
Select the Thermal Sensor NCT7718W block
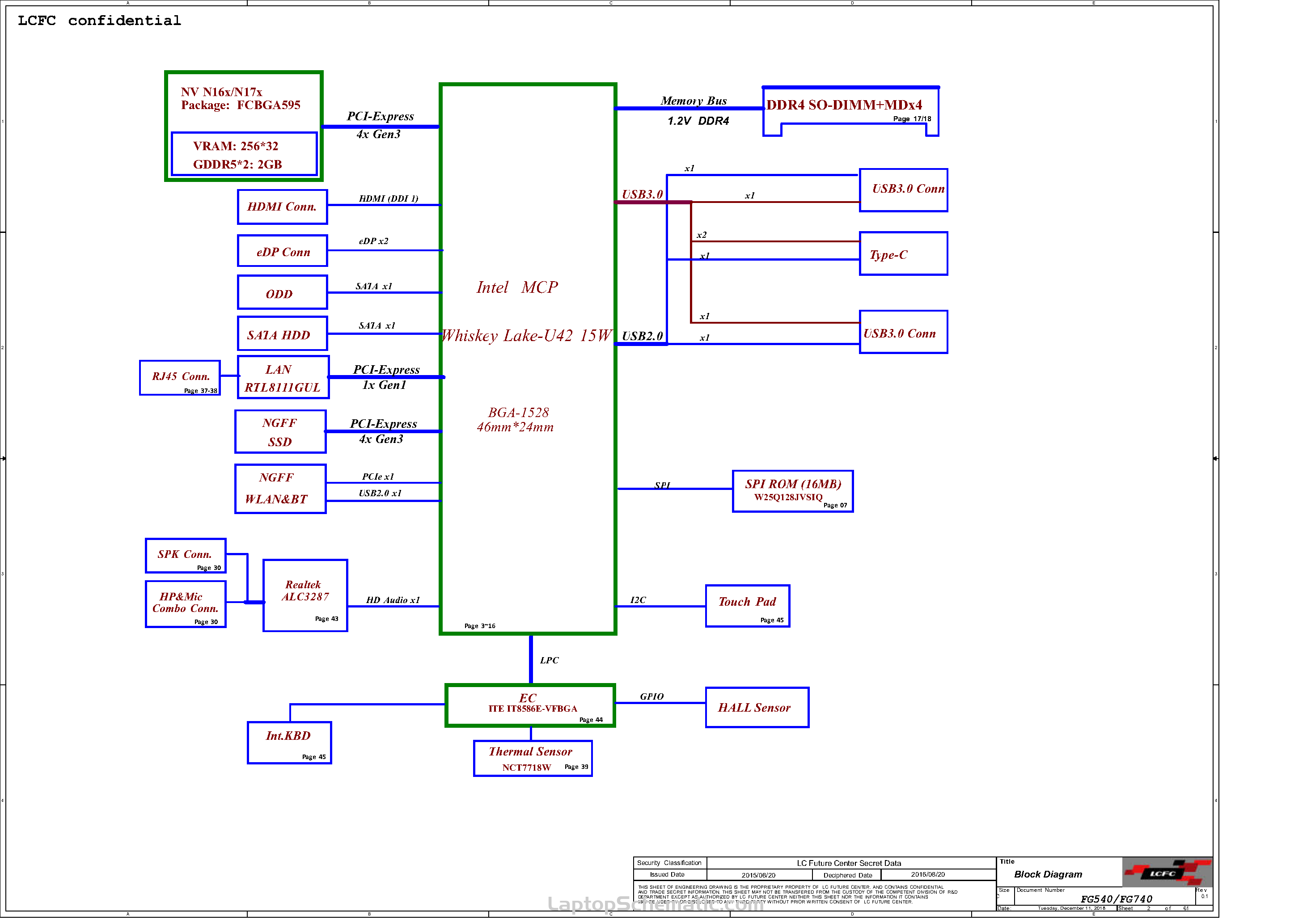click(x=533, y=759)
